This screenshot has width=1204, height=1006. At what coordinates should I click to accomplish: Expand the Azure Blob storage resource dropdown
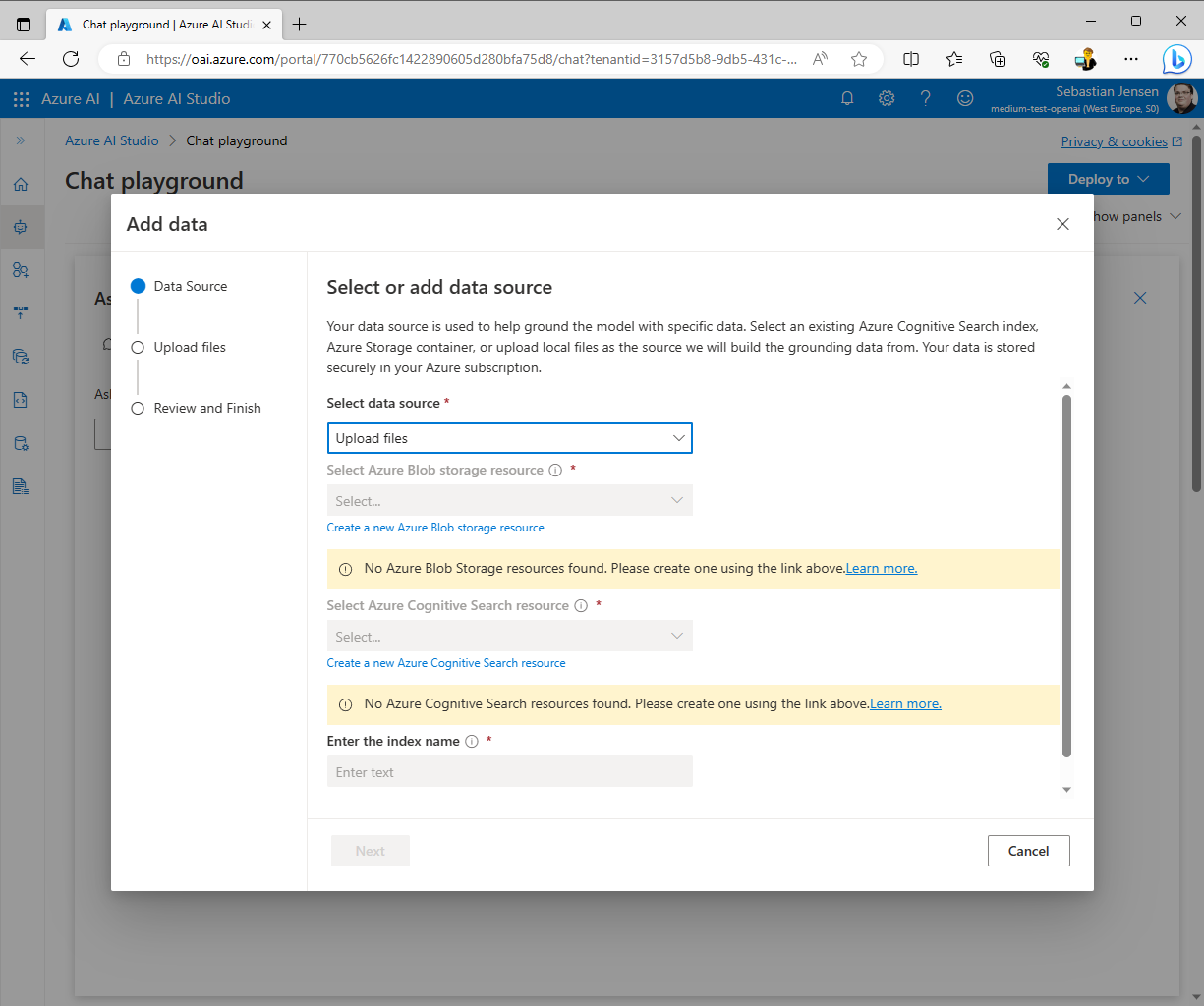(509, 501)
